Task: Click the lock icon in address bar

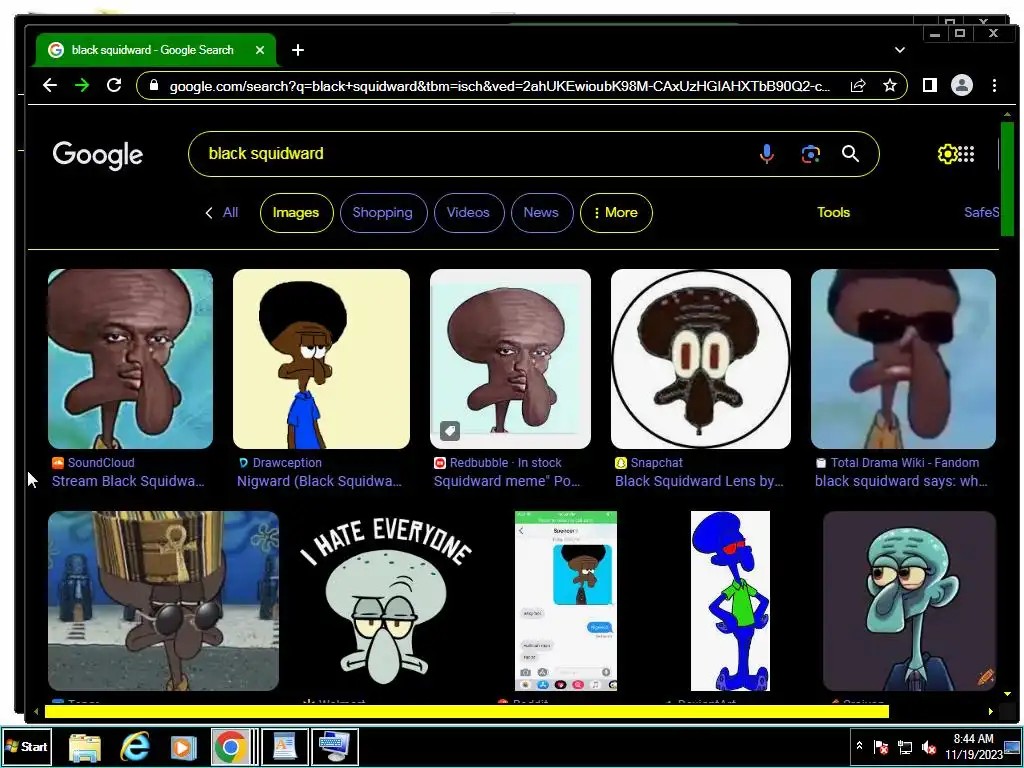Action: (154, 86)
